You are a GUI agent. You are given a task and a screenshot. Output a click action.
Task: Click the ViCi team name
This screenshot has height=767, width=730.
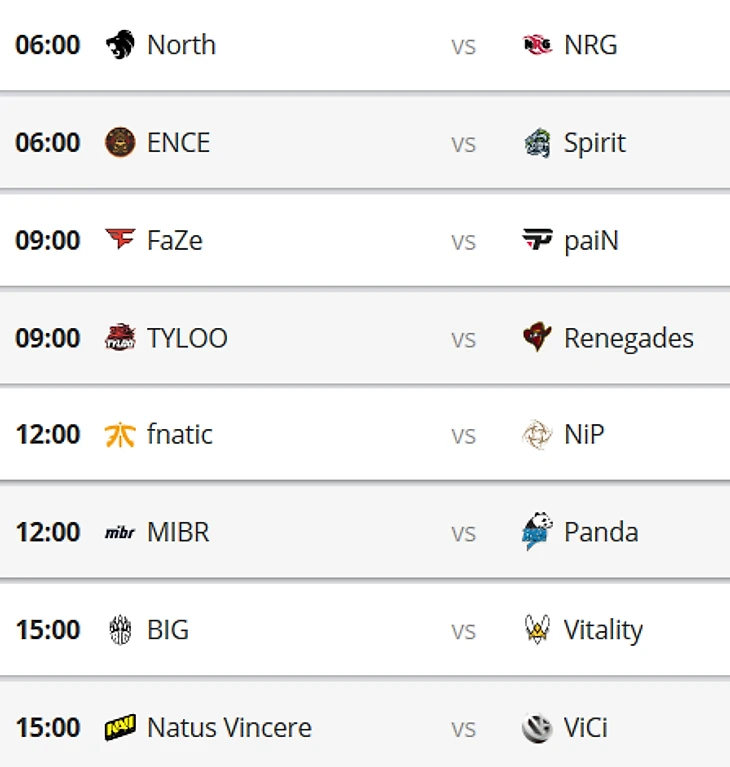586,727
